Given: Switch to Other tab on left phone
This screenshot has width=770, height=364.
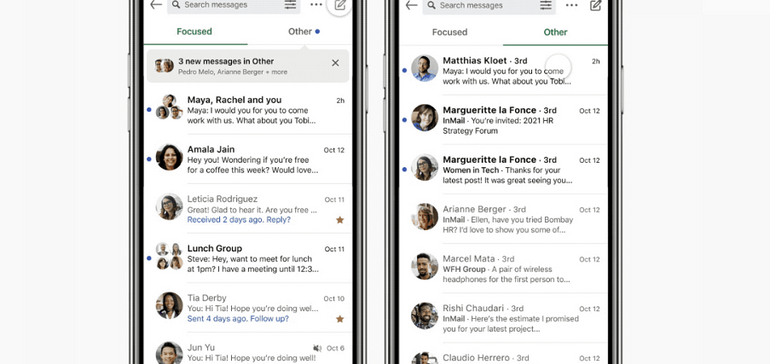Looking at the screenshot, I should pos(303,31).
